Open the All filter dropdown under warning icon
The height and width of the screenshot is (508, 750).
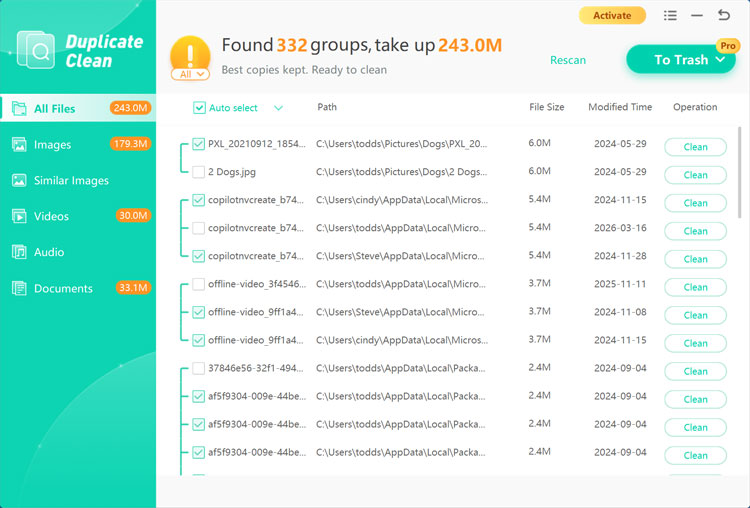pos(189,74)
